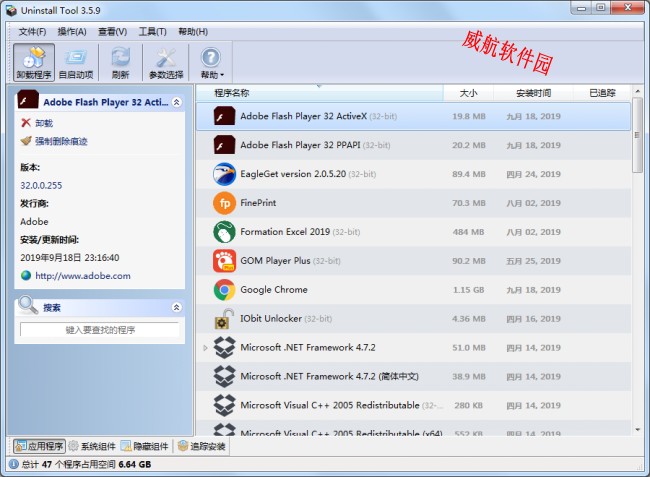Image resolution: width=650 pixels, height=477 pixels.
Task: Open the 帮助(H) menu
Action: point(193,31)
